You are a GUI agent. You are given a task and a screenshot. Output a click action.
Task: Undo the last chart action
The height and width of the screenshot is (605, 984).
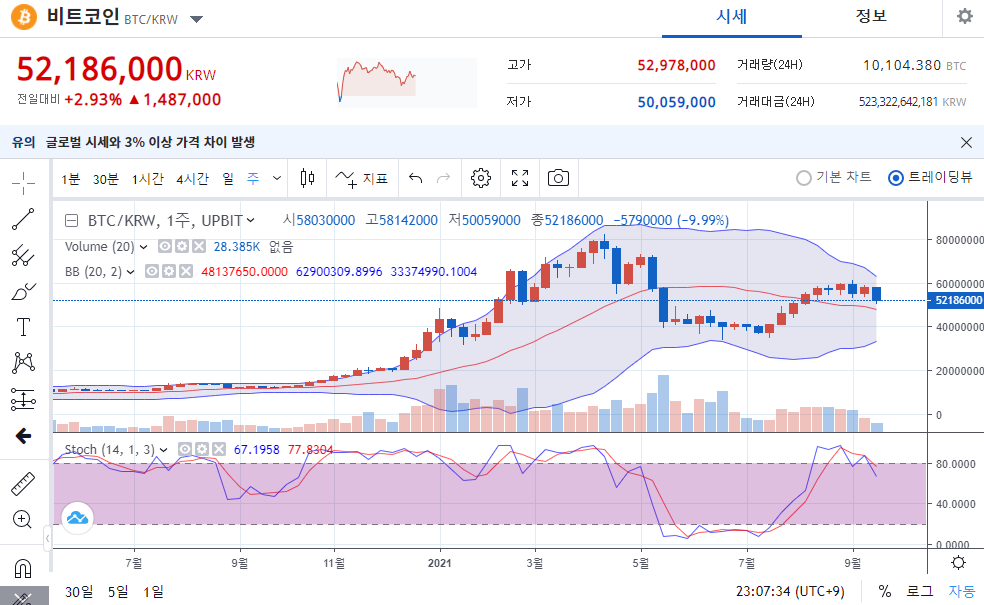[x=415, y=178]
